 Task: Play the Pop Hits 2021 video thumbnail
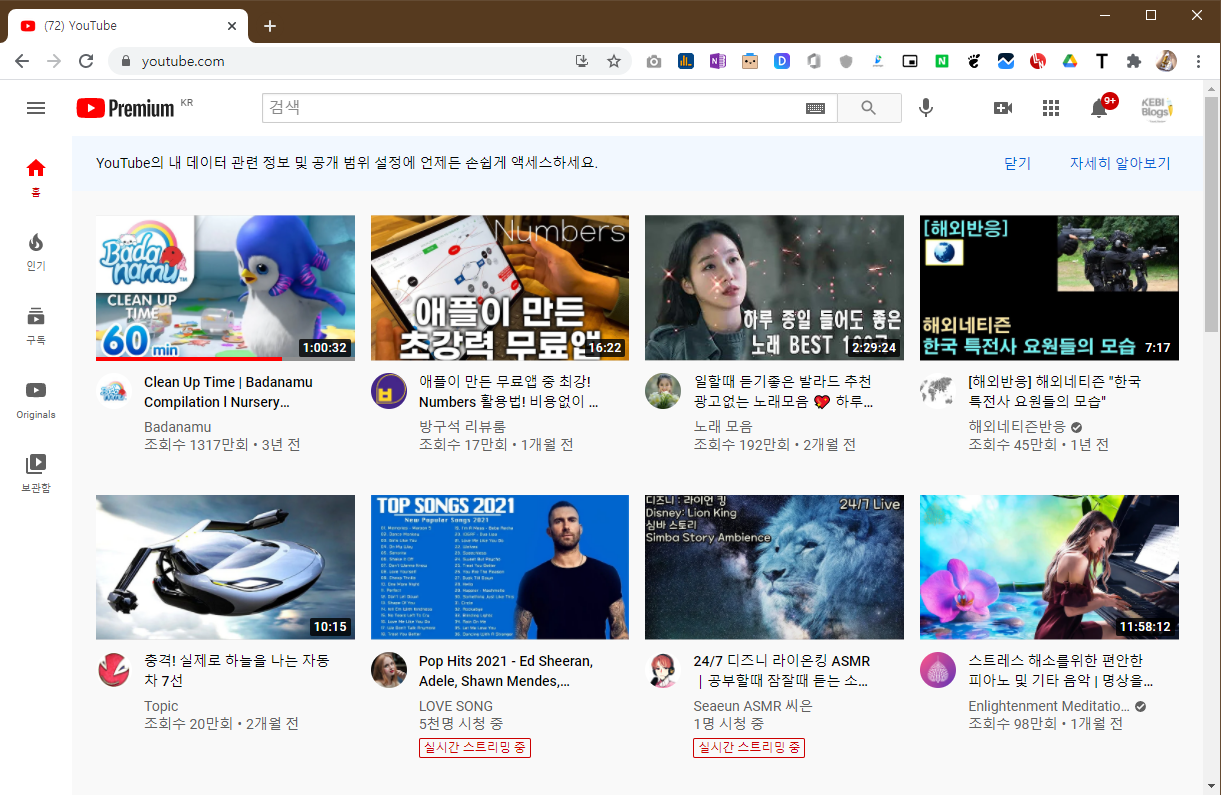click(x=499, y=566)
